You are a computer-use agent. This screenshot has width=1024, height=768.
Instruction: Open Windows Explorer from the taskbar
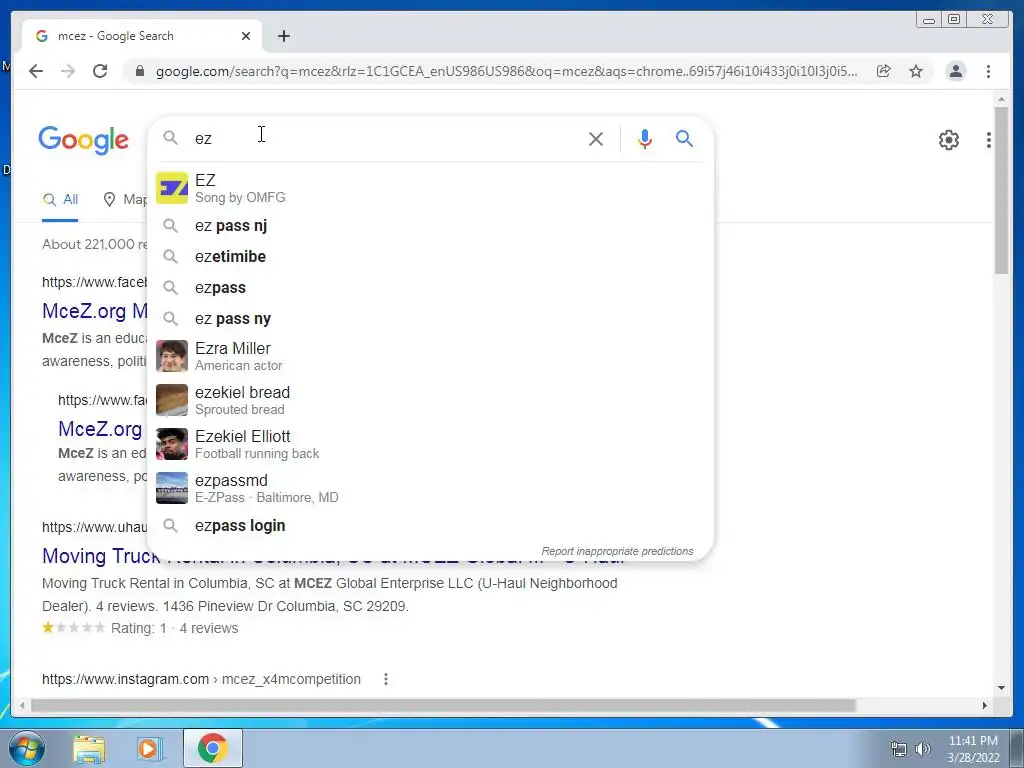(88, 748)
